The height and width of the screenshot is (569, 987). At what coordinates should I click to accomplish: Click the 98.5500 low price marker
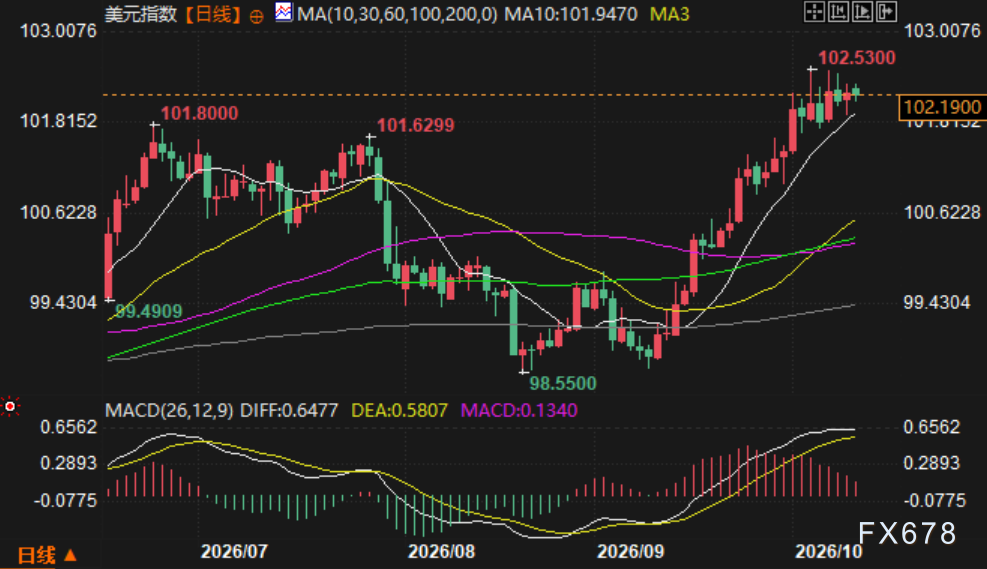(563, 383)
